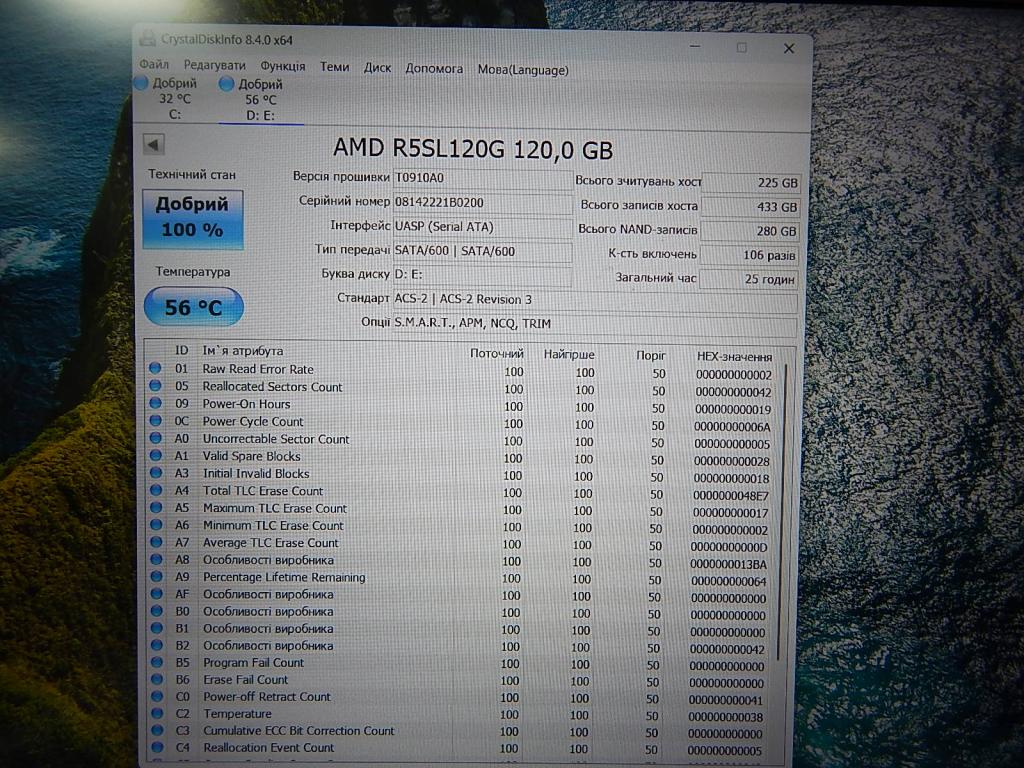Click the Добрий 100 % health status button

pyautogui.click(x=193, y=219)
